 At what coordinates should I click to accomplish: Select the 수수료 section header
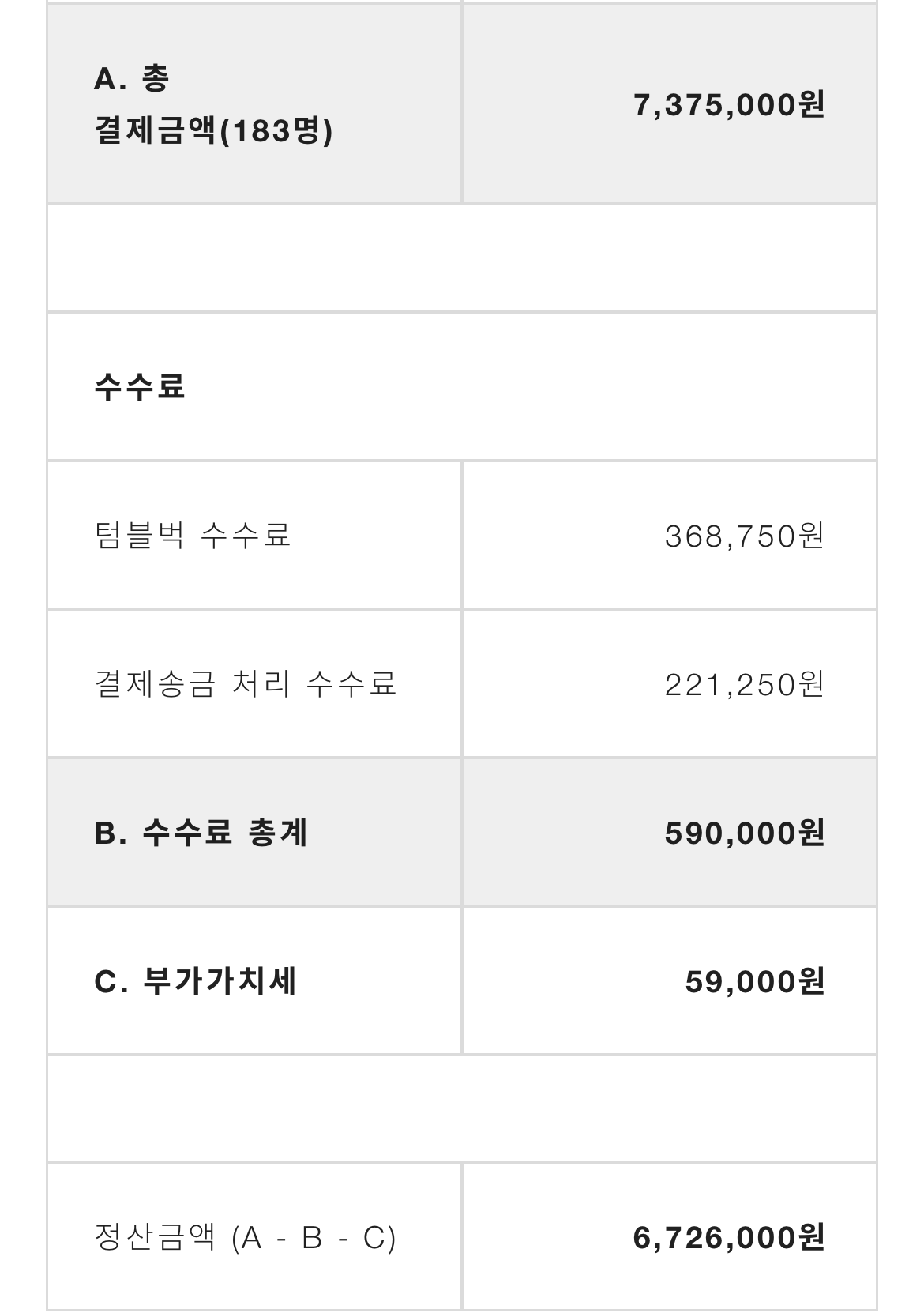pos(140,386)
